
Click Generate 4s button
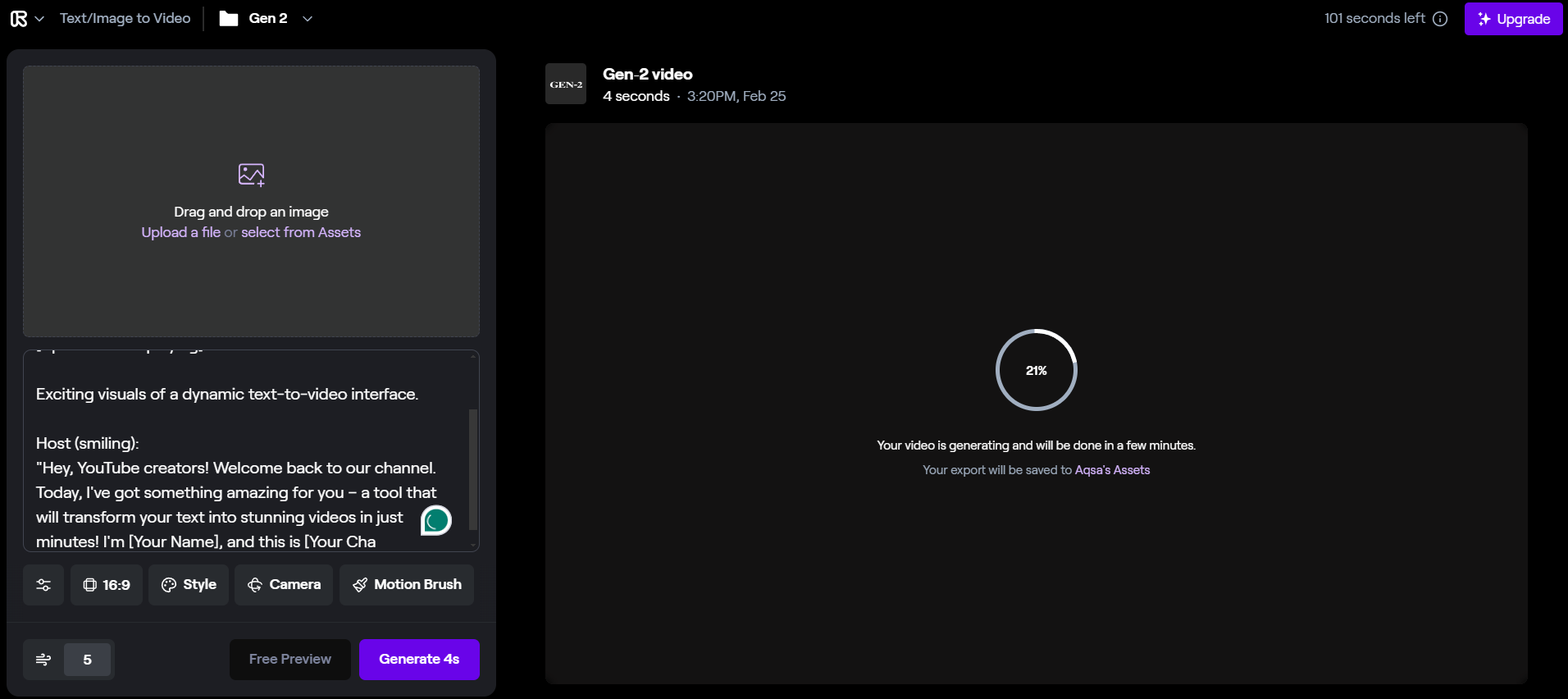click(419, 660)
